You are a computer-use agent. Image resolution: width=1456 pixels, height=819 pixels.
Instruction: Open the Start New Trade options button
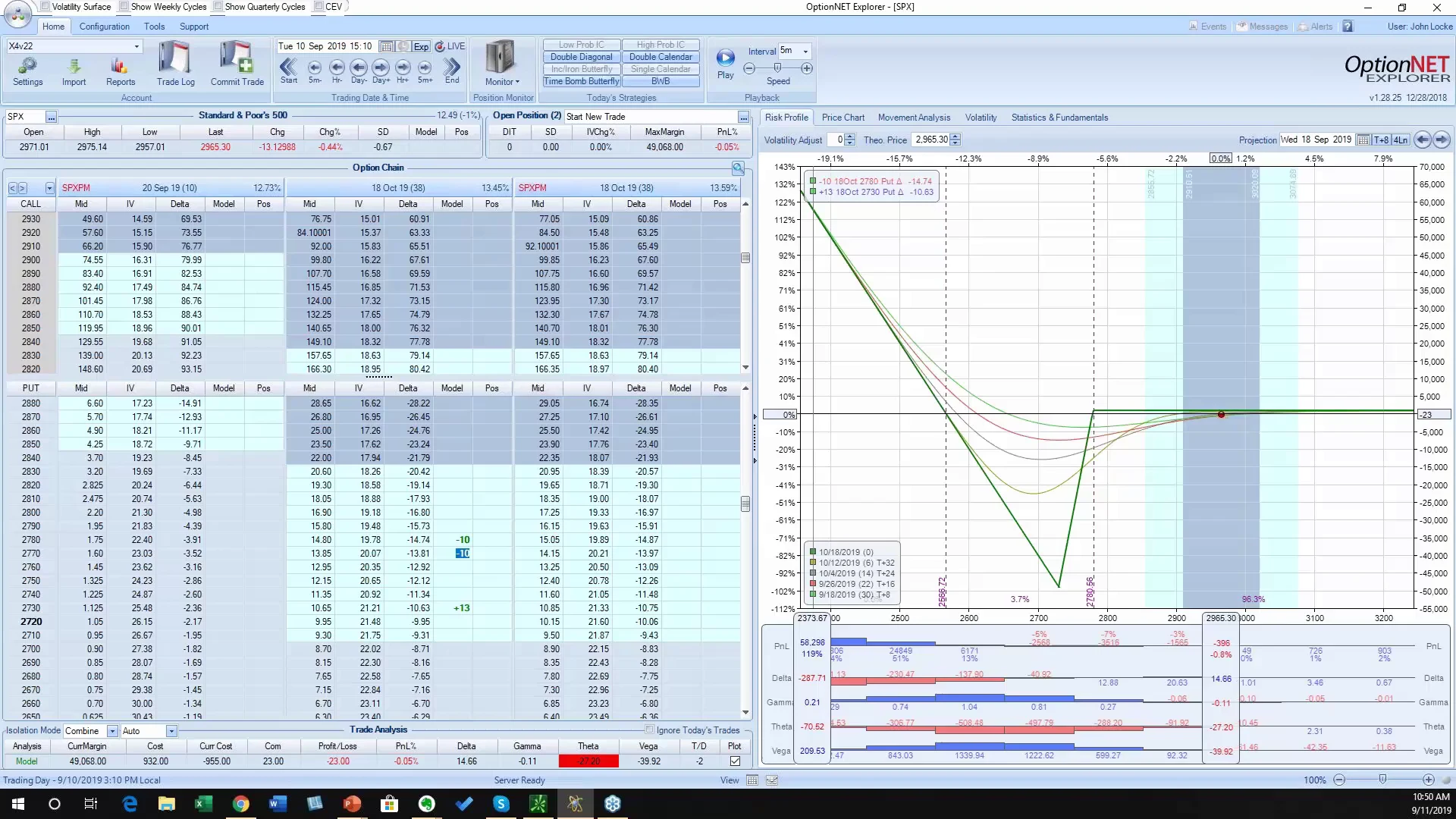[x=743, y=117]
